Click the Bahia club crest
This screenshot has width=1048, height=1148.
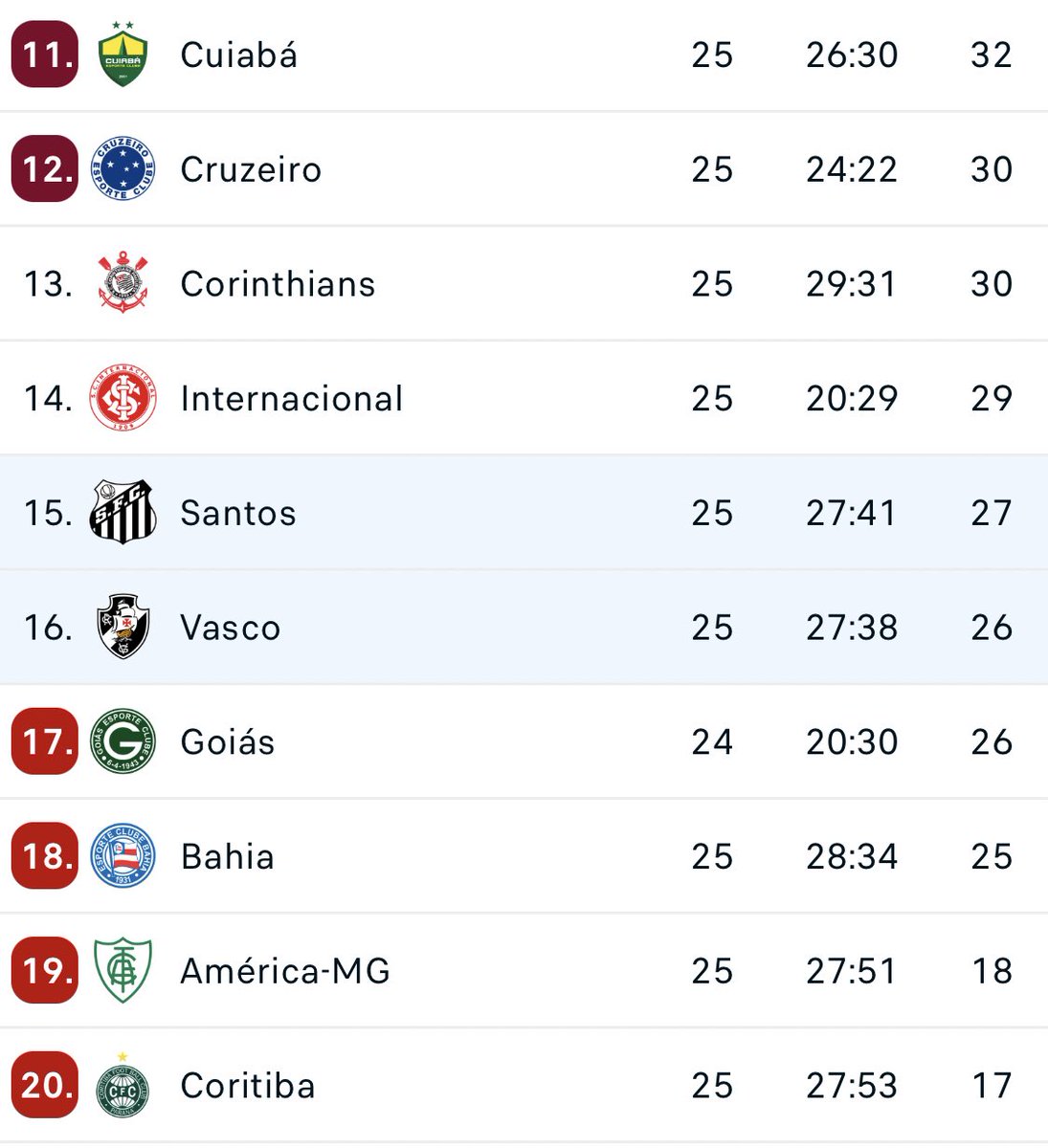coord(123,856)
